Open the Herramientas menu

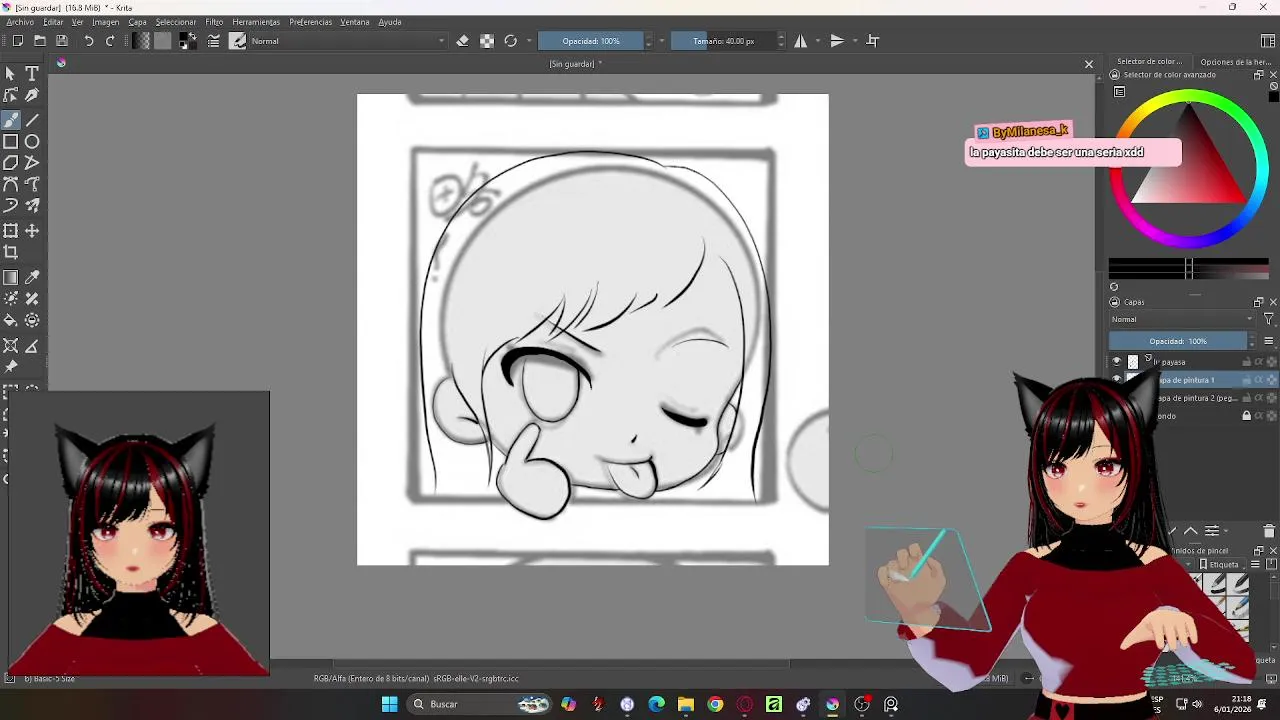(256, 22)
